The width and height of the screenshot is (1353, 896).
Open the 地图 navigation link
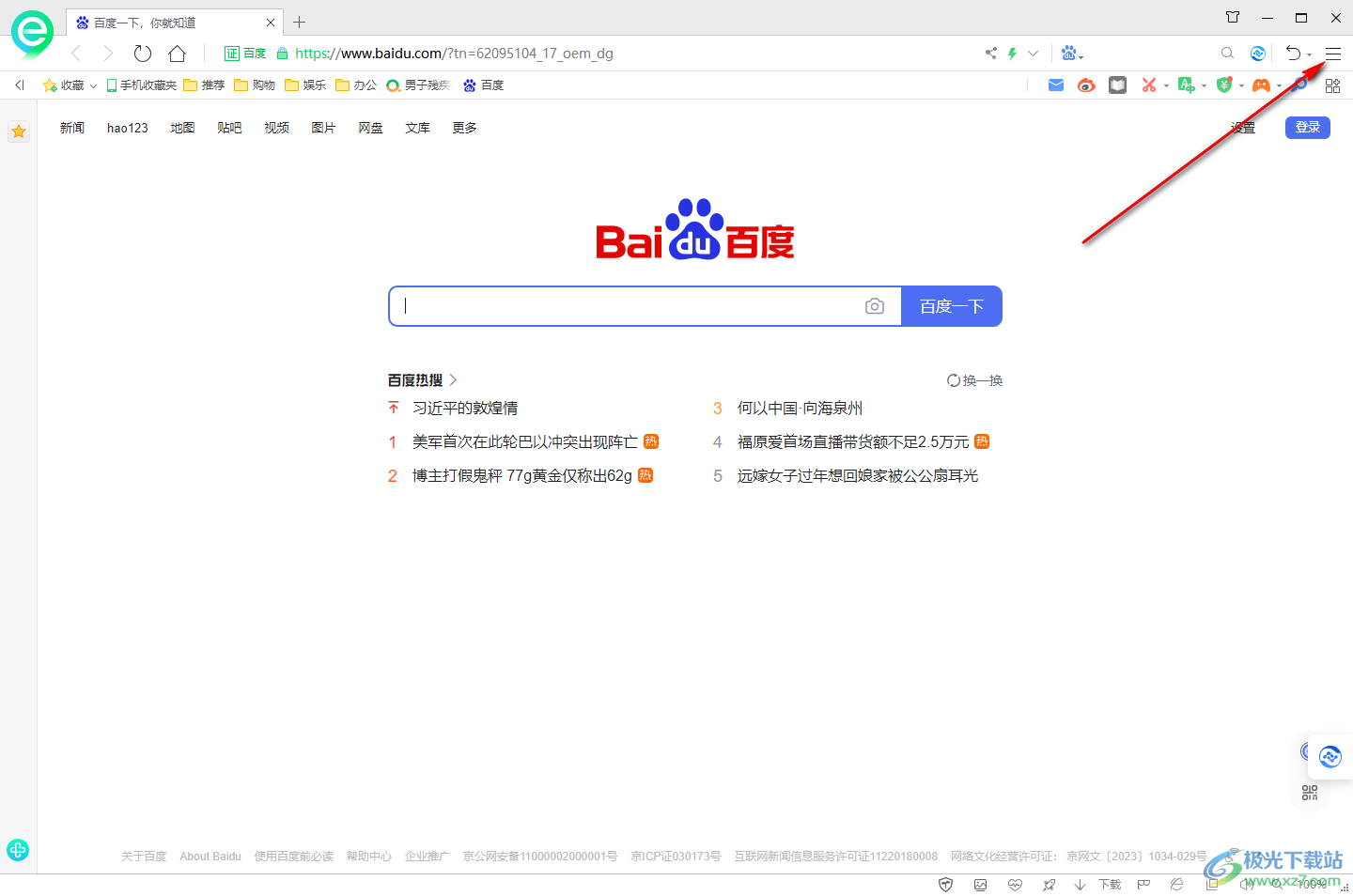pos(182,128)
